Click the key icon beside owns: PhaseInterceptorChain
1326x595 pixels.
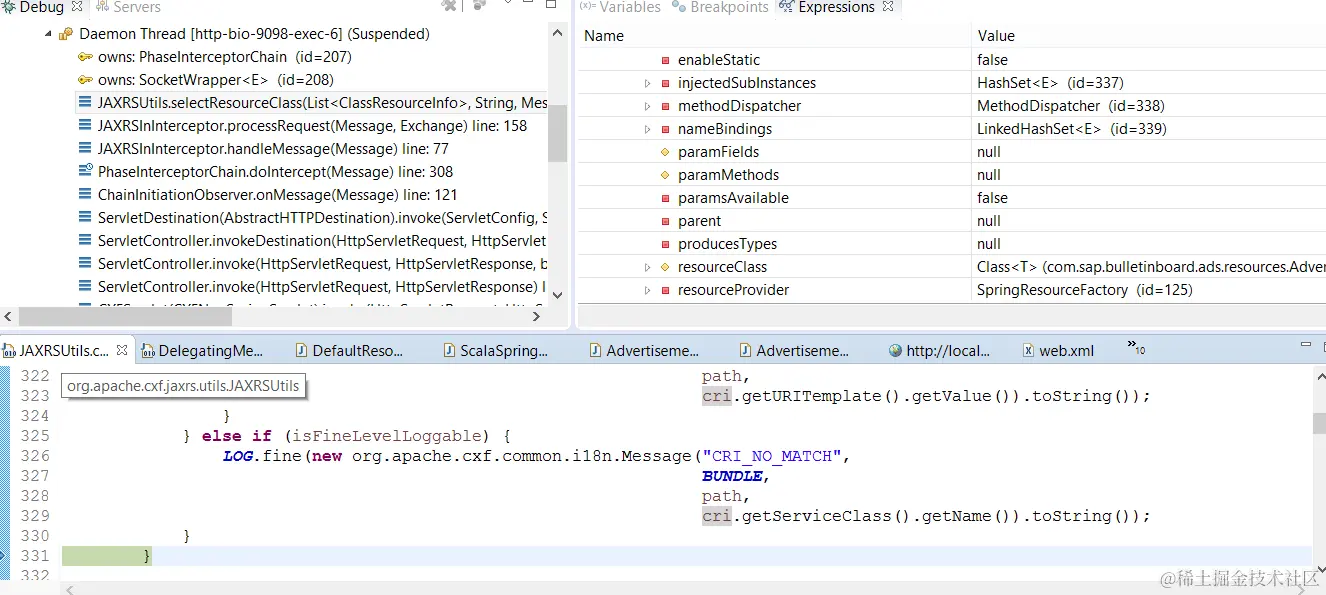click(86, 57)
